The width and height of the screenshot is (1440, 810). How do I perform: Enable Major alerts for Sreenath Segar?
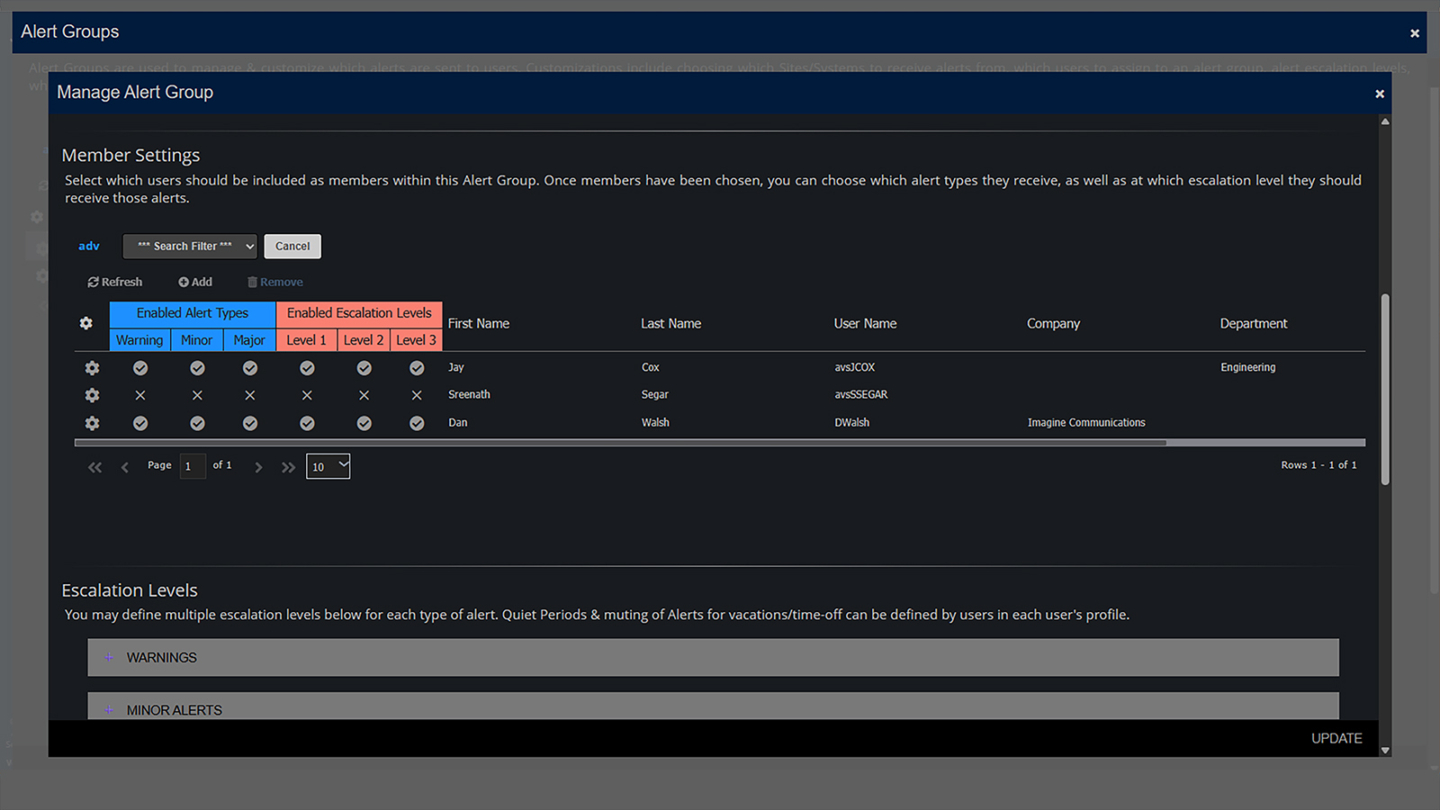click(x=250, y=395)
